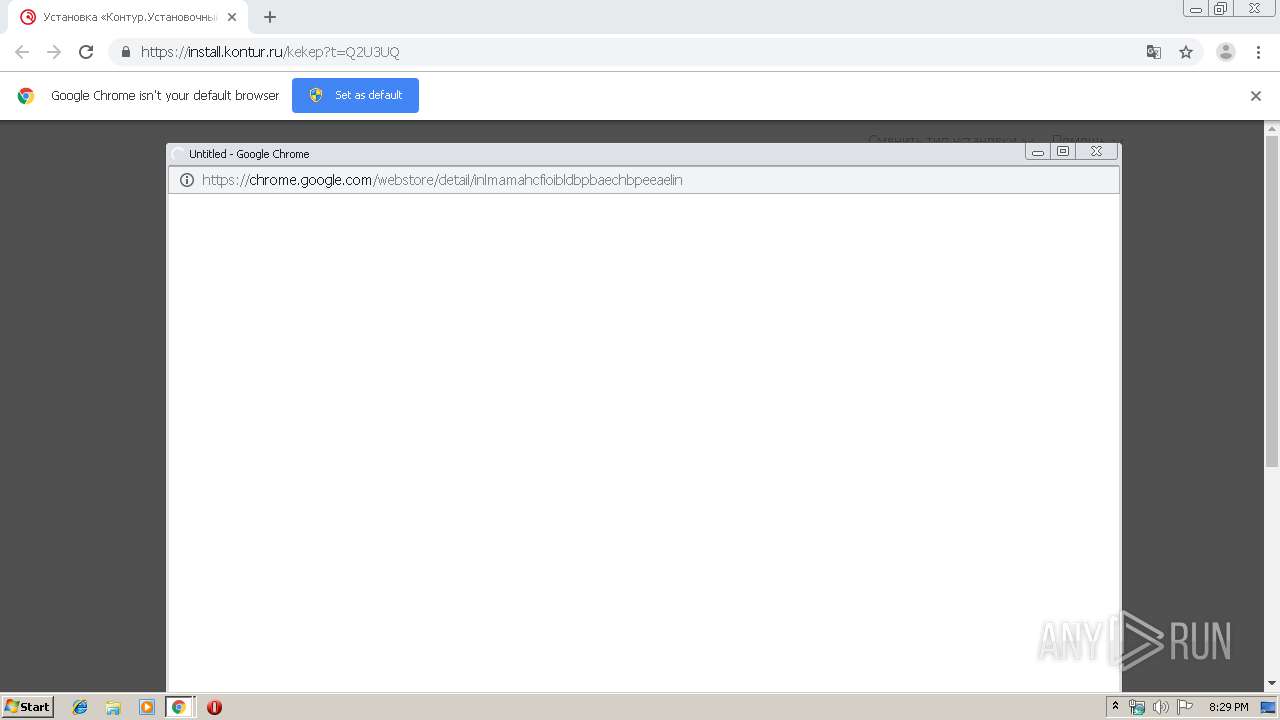Reload the page with the refresh icon
Viewport: 1280px width, 720px height.
point(86,52)
